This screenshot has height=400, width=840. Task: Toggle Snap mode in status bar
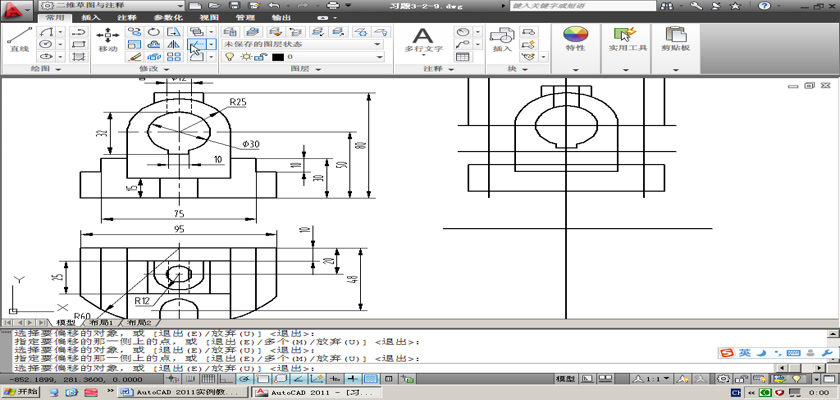191,379
